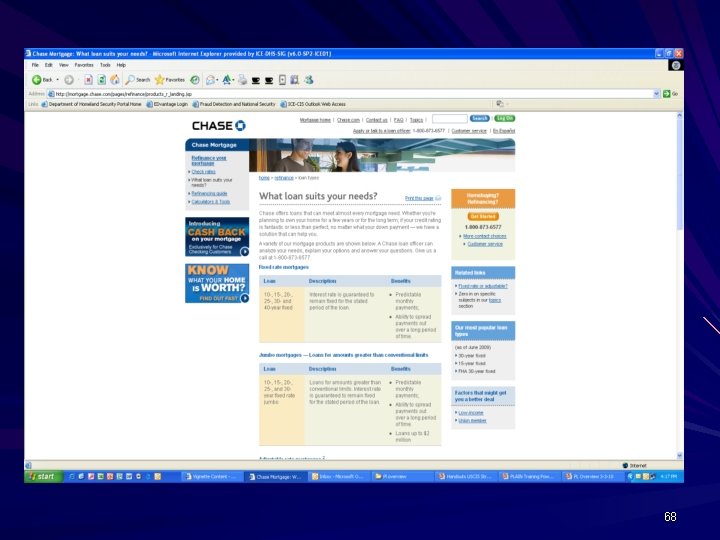Image resolution: width=720 pixels, height=540 pixels.
Task: Click the Low income link
Action: pos(471,413)
